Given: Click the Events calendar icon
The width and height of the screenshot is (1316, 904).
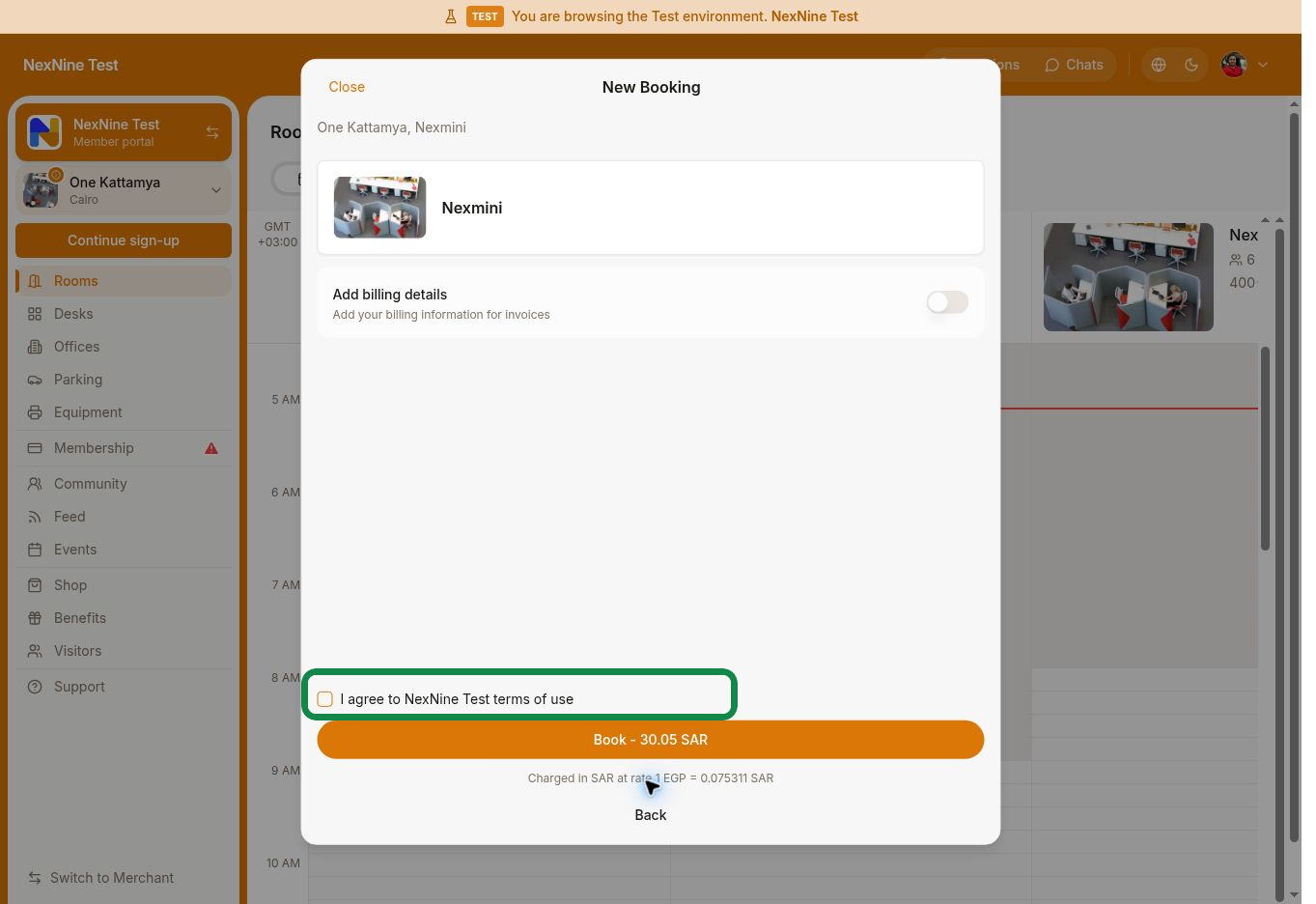Looking at the screenshot, I should coord(35,550).
